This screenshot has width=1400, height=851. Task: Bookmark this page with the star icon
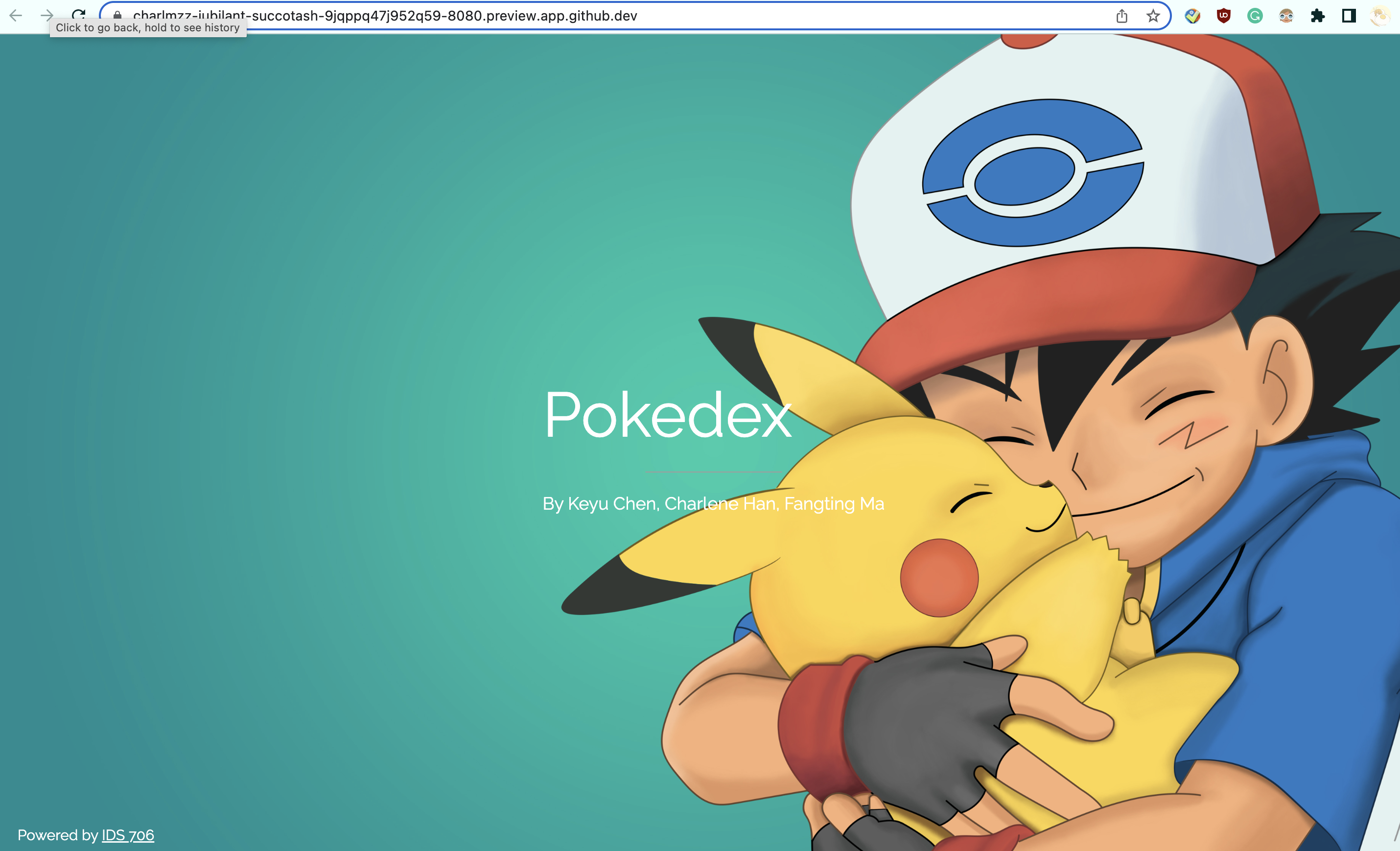[1153, 16]
